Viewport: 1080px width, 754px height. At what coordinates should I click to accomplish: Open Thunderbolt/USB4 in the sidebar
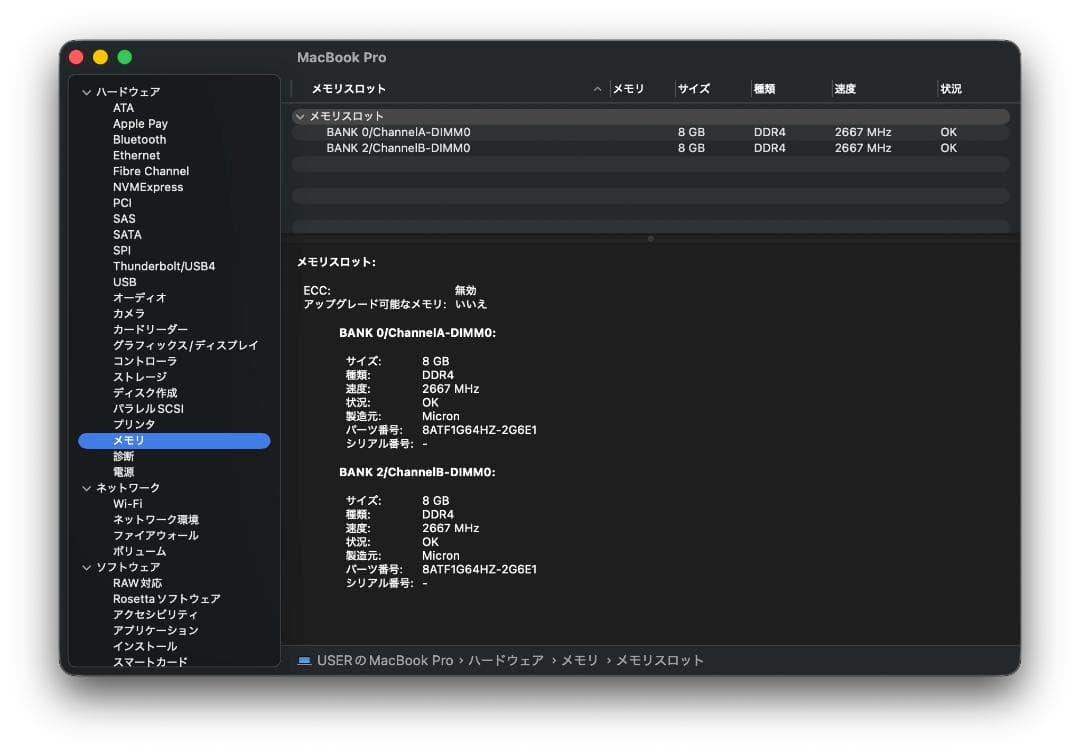(164, 266)
